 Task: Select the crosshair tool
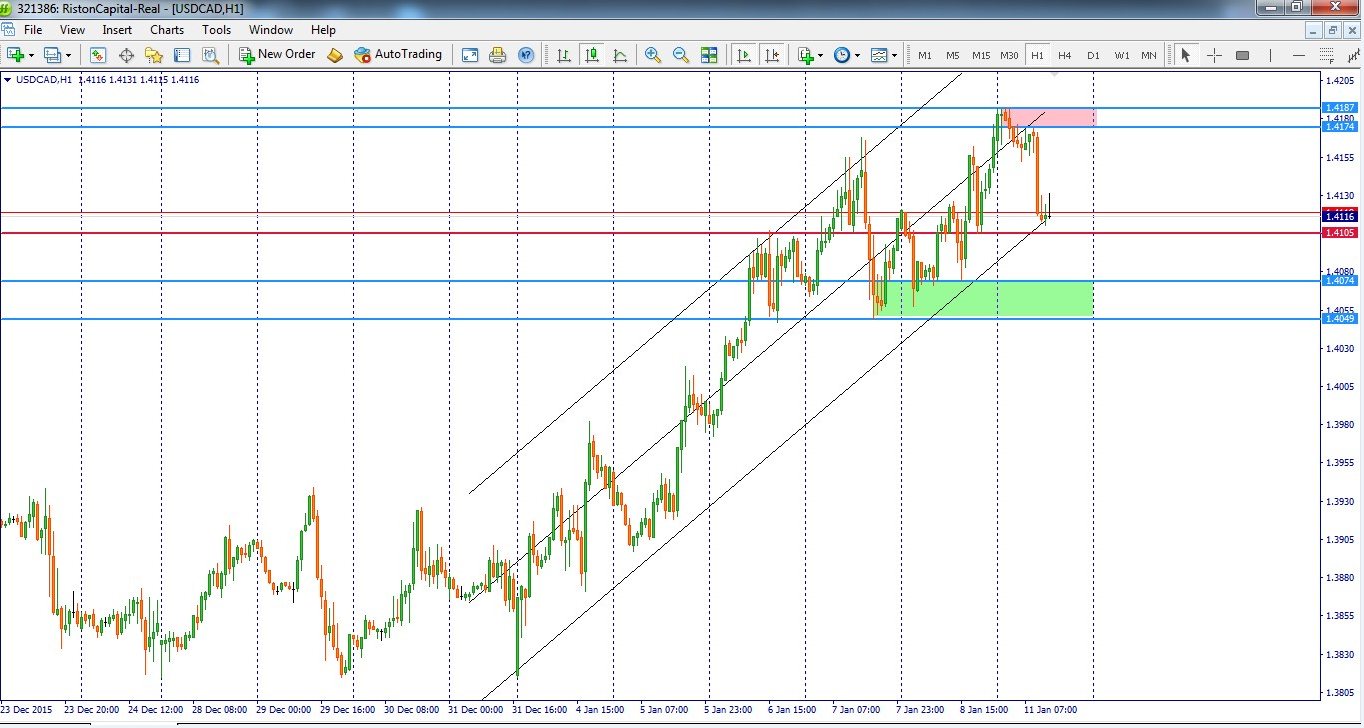[1214, 55]
